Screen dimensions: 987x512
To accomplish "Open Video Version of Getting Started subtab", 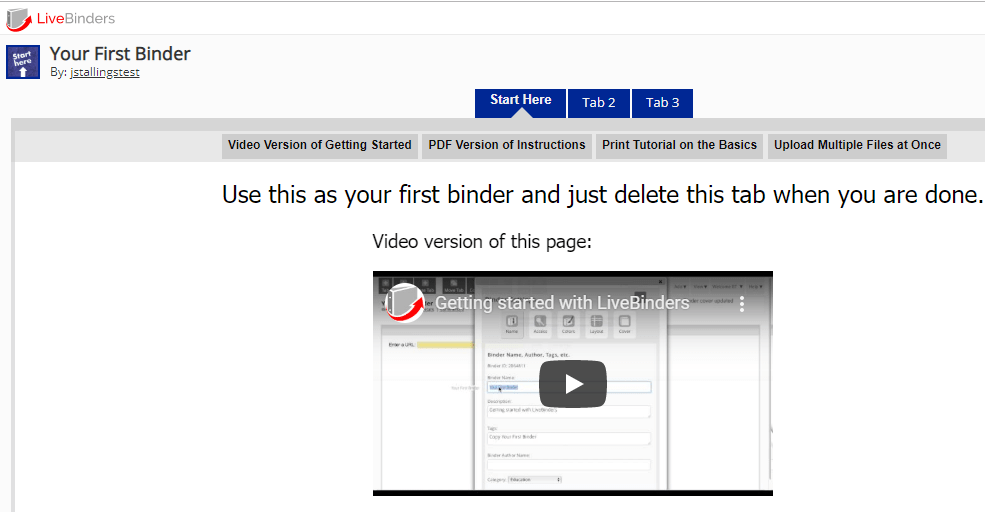I will coord(319,145).
